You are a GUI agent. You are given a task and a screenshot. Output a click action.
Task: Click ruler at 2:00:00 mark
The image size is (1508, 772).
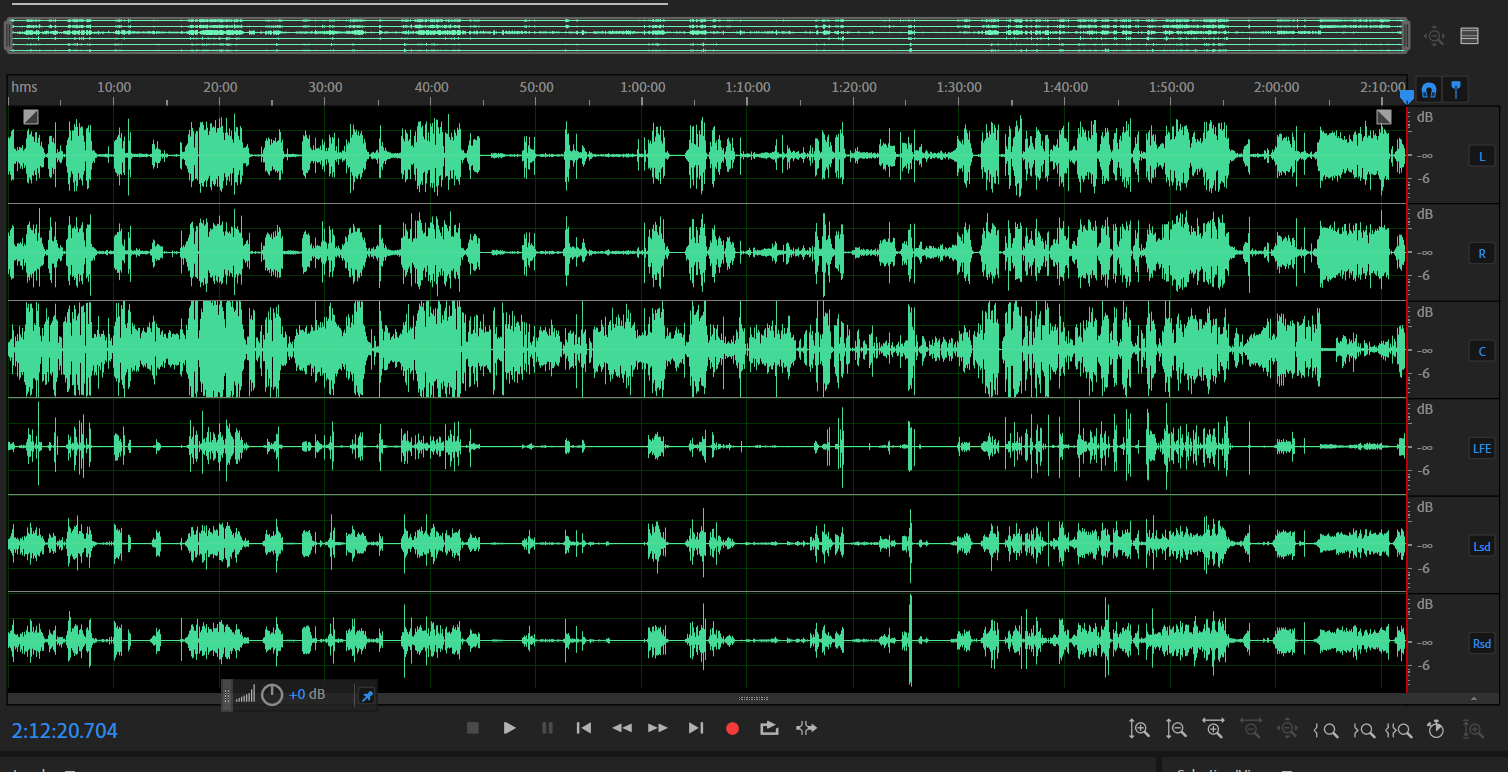point(1276,87)
